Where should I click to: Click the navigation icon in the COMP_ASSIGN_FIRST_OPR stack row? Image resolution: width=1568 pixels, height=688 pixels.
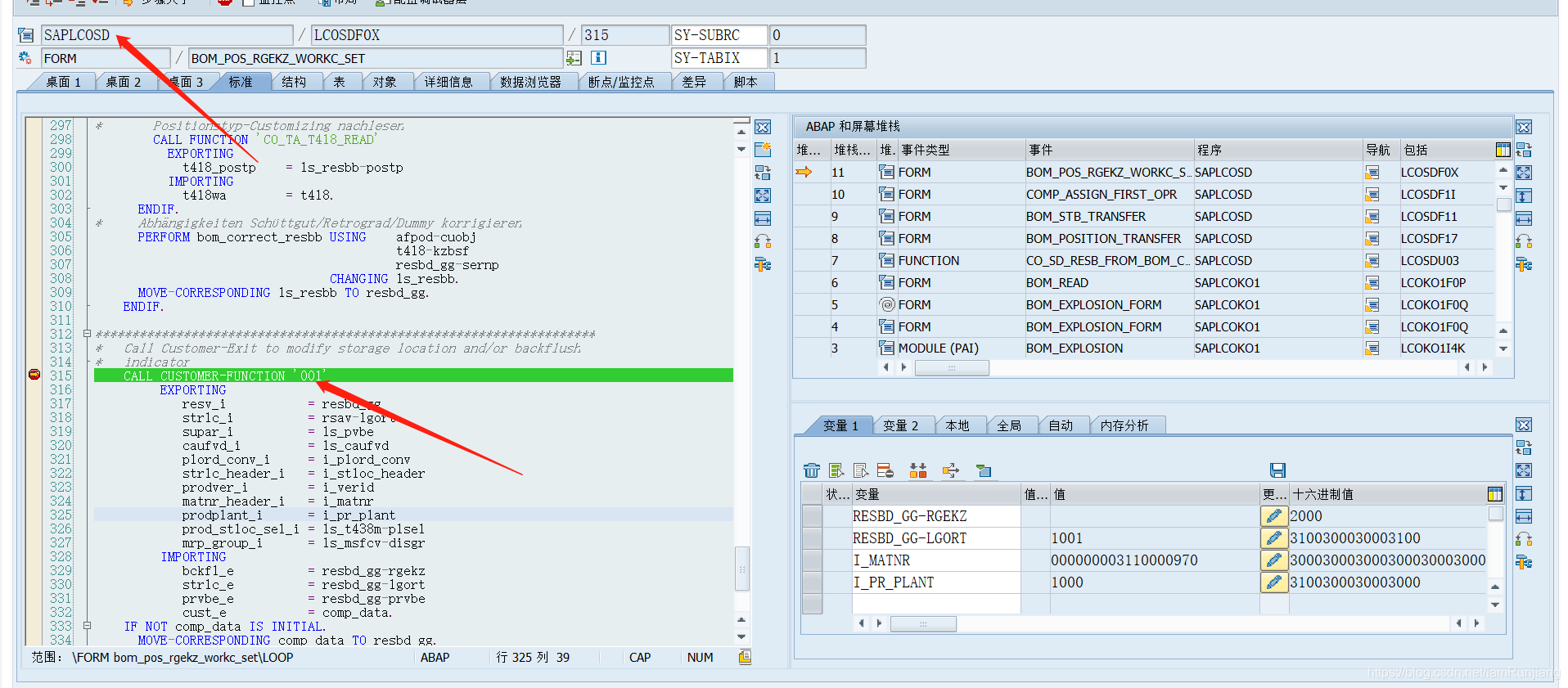click(1372, 195)
